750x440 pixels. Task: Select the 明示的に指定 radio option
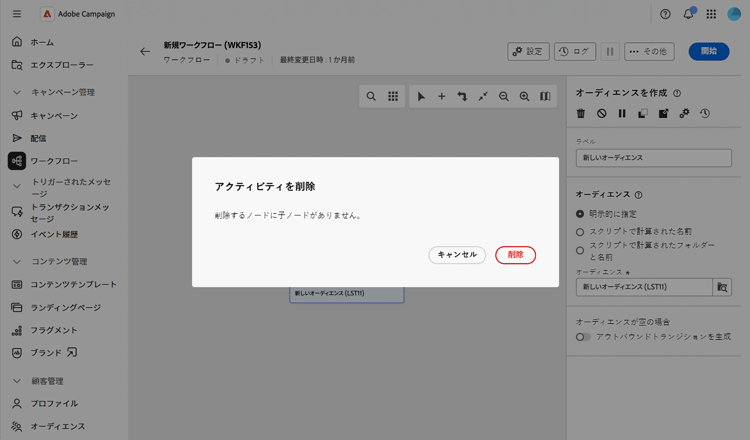pos(580,214)
